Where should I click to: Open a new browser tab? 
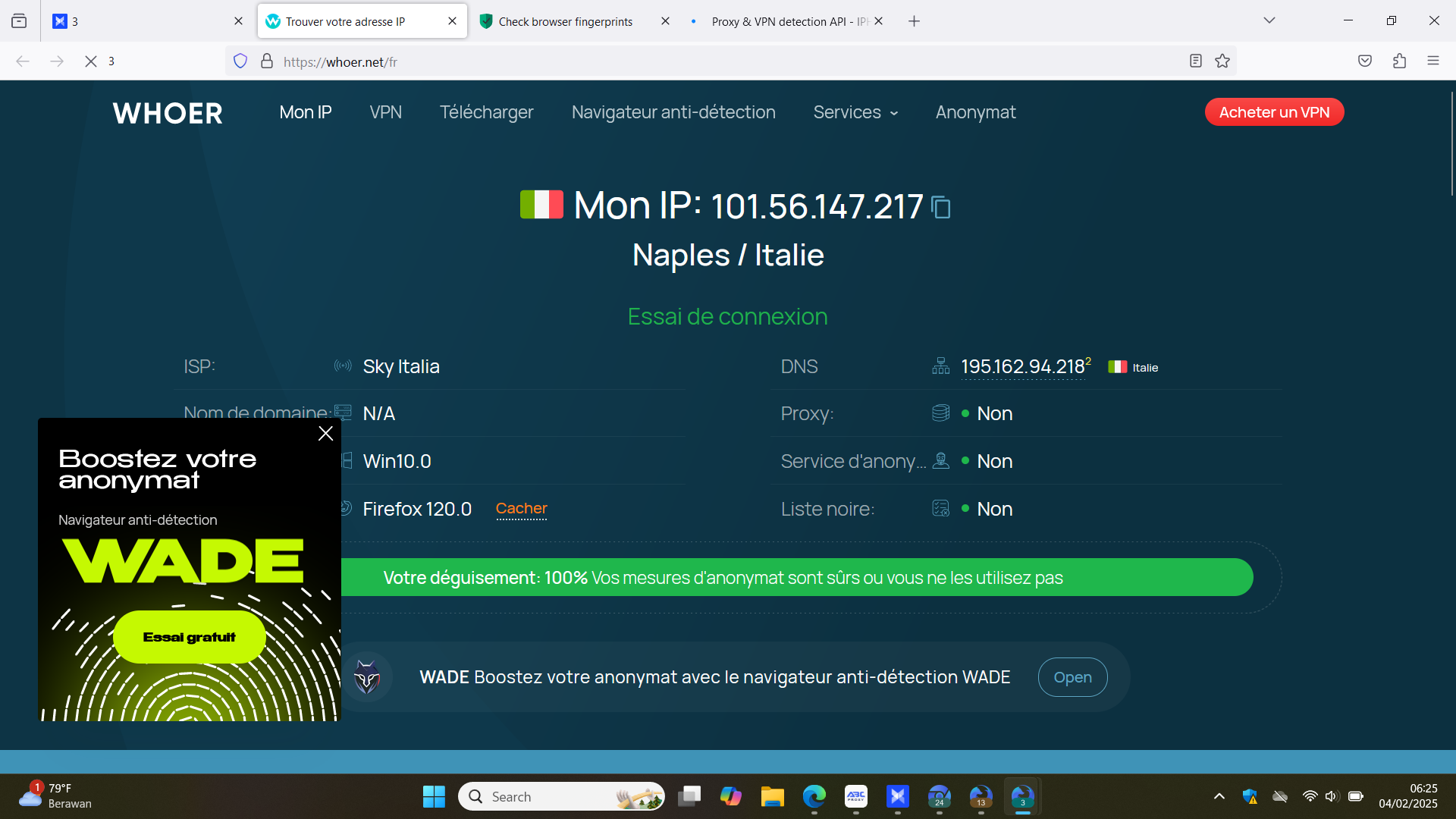pos(915,21)
